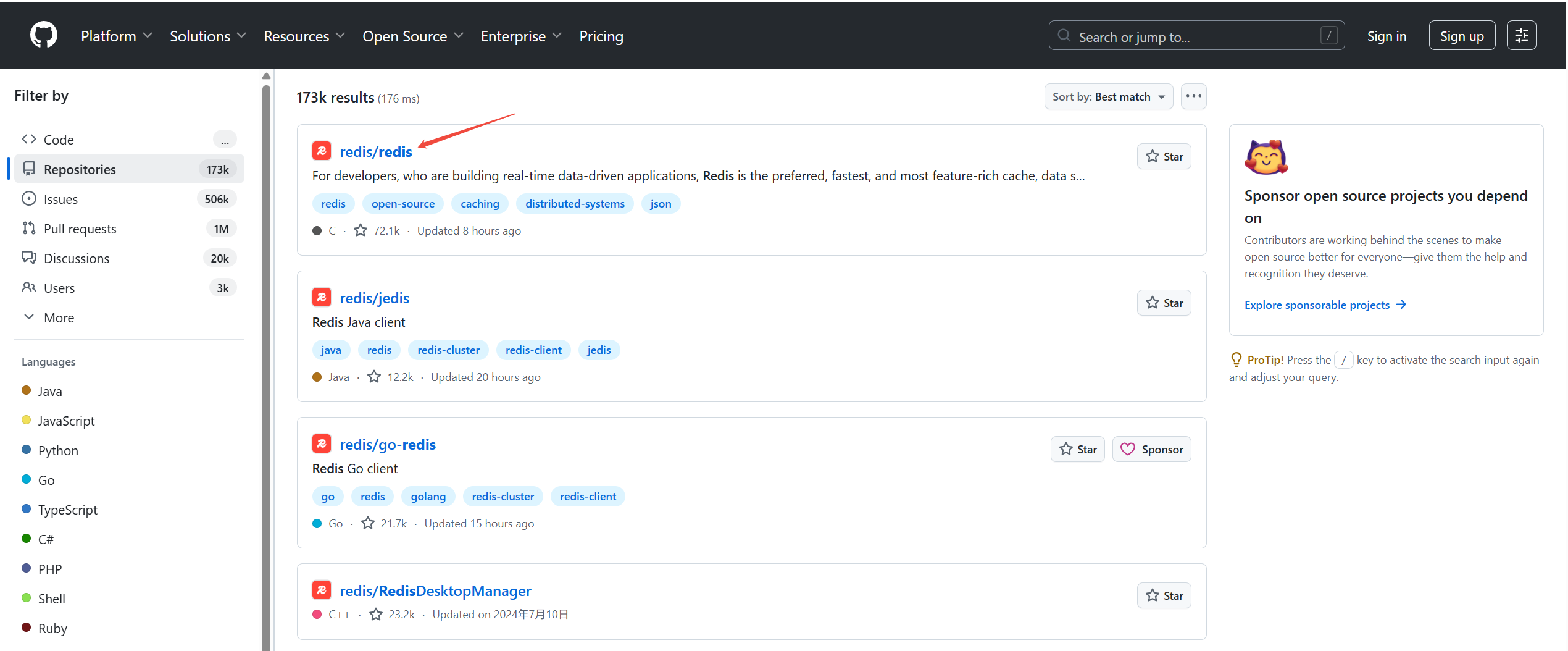Click the GitHub logo icon
The image size is (1568, 651).
[44, 35]
